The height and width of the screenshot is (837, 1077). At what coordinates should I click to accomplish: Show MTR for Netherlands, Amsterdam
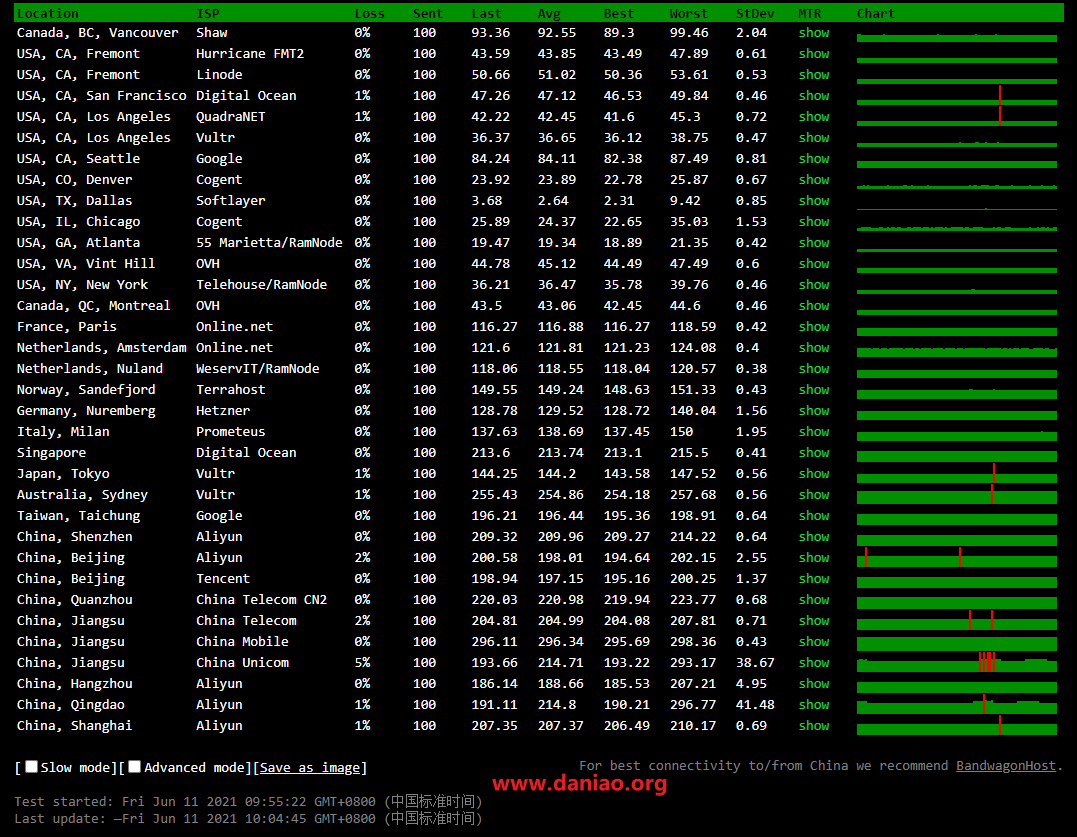tap(814, 347)
